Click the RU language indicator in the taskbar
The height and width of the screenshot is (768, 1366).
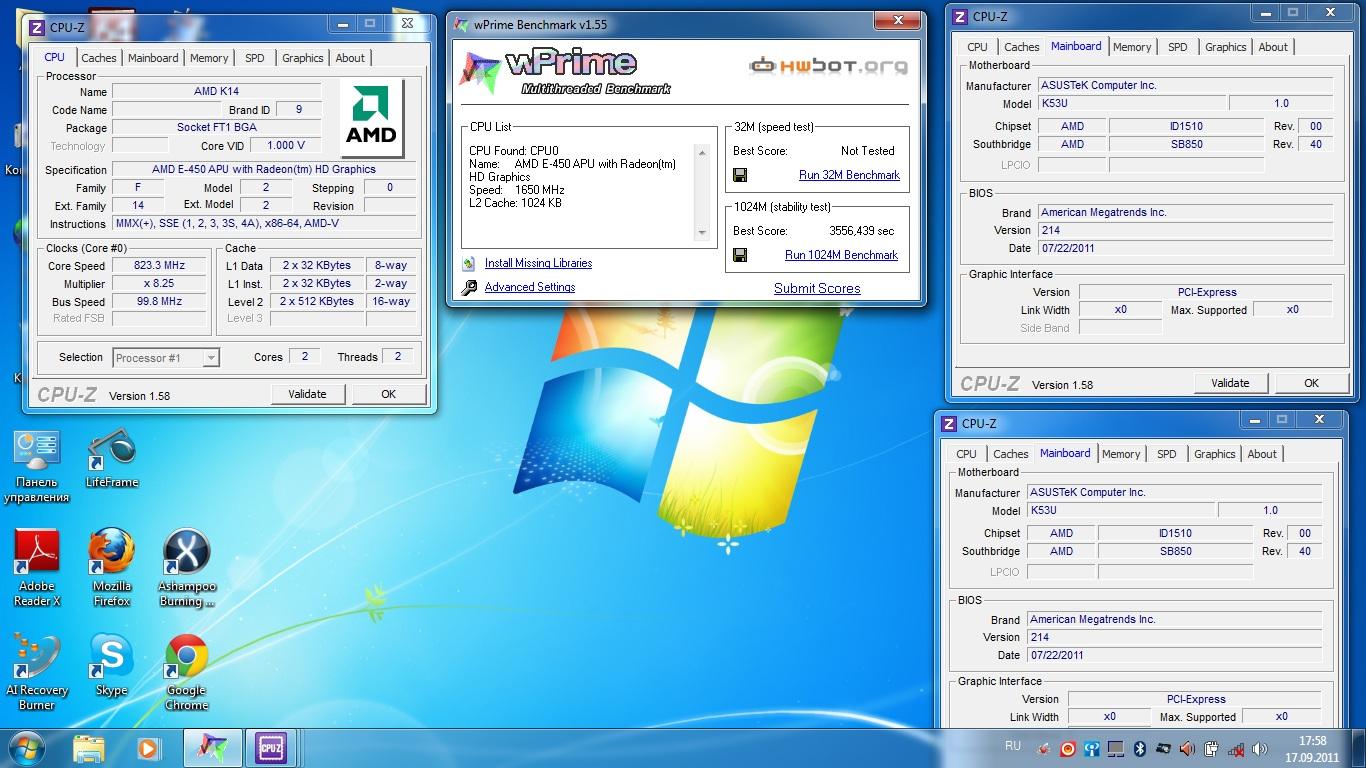[1012, 746]
